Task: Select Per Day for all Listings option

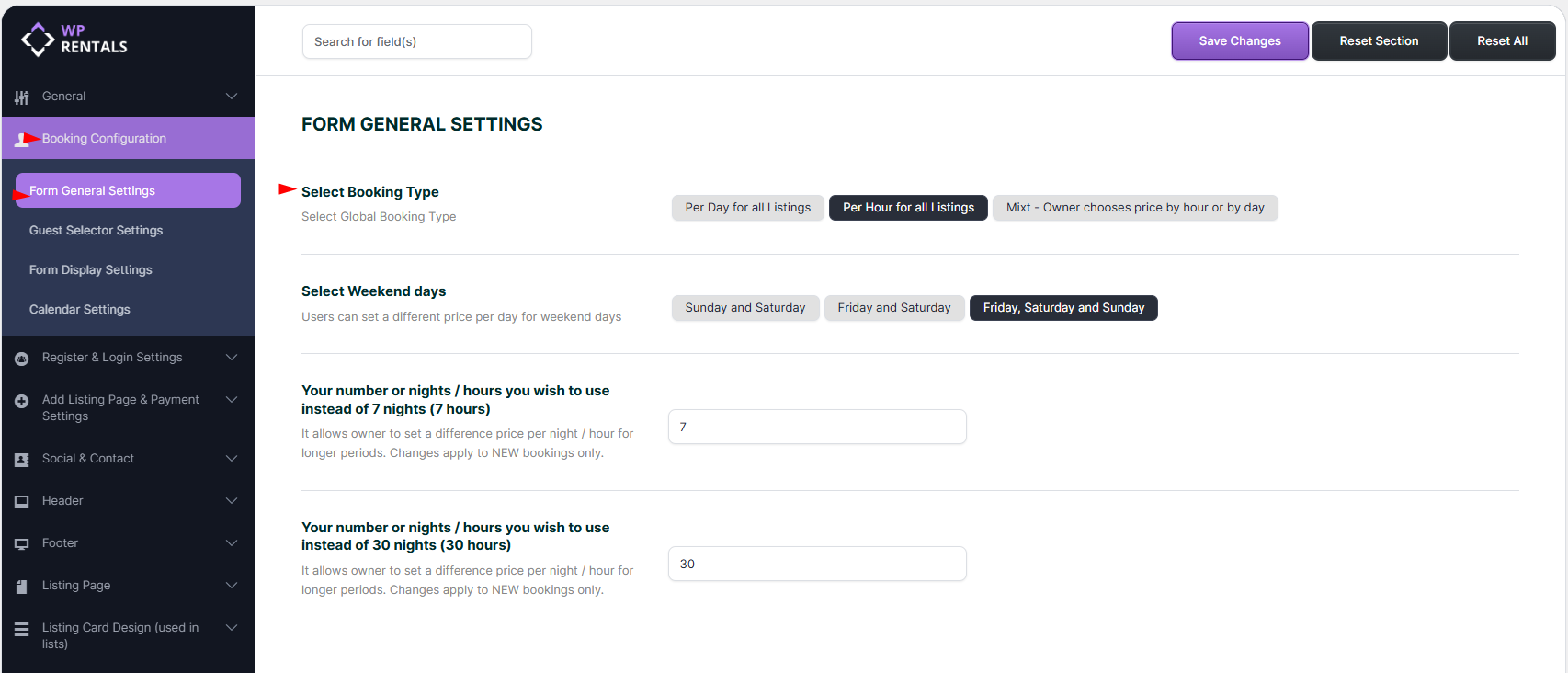Action: [x=747, y=208]
